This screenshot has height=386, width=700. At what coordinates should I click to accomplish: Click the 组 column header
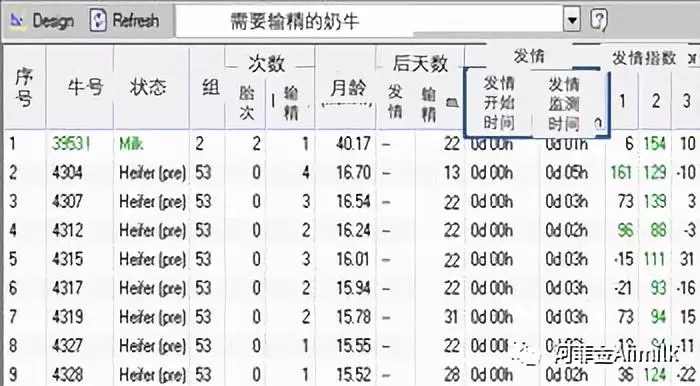[211, 87]
